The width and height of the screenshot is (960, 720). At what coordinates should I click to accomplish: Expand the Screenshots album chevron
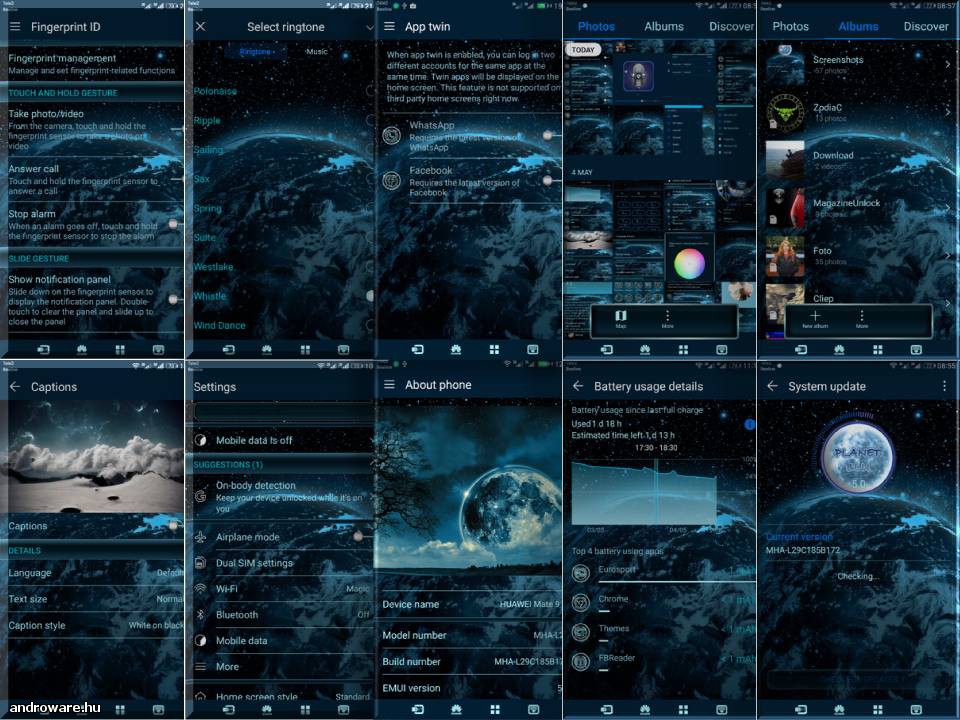click(947, 64)
